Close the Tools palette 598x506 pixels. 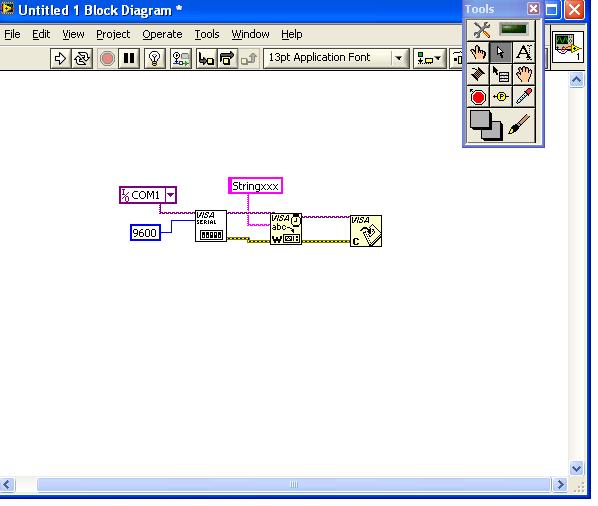533,8
